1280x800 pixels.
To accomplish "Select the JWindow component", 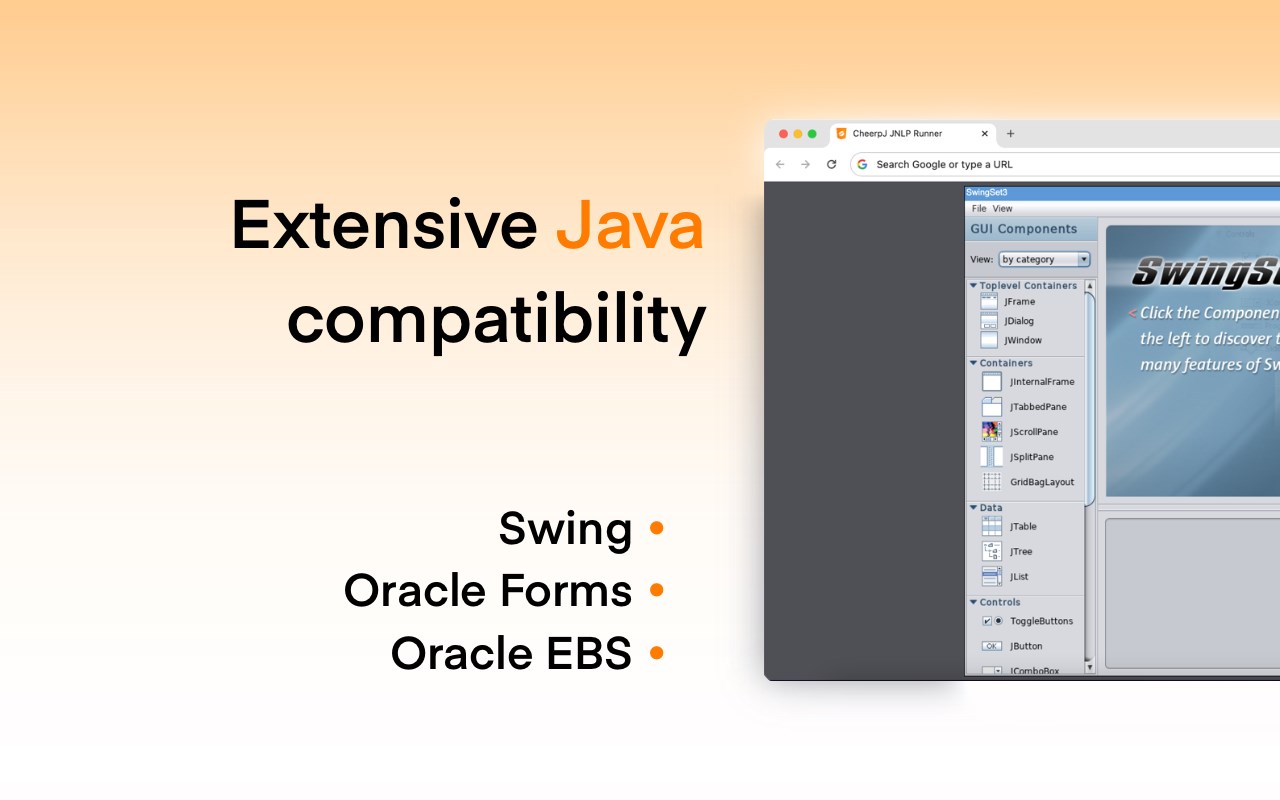I will pos(1012,340).
